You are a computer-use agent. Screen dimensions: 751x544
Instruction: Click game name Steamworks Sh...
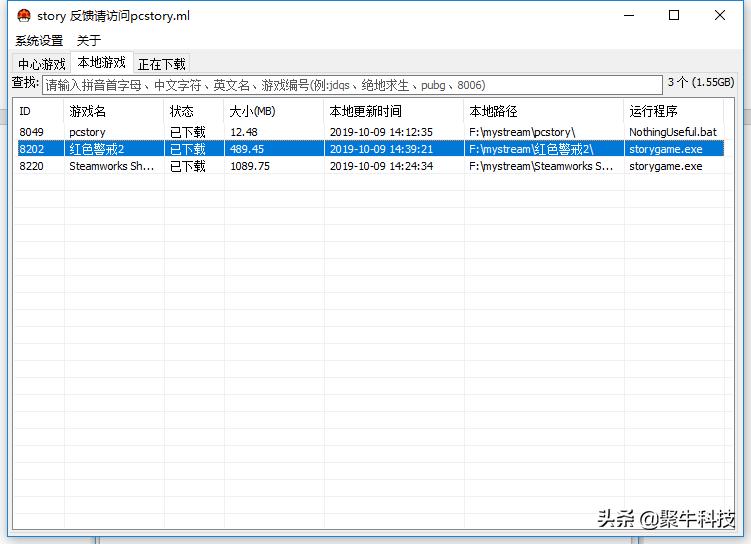[112, 166]
